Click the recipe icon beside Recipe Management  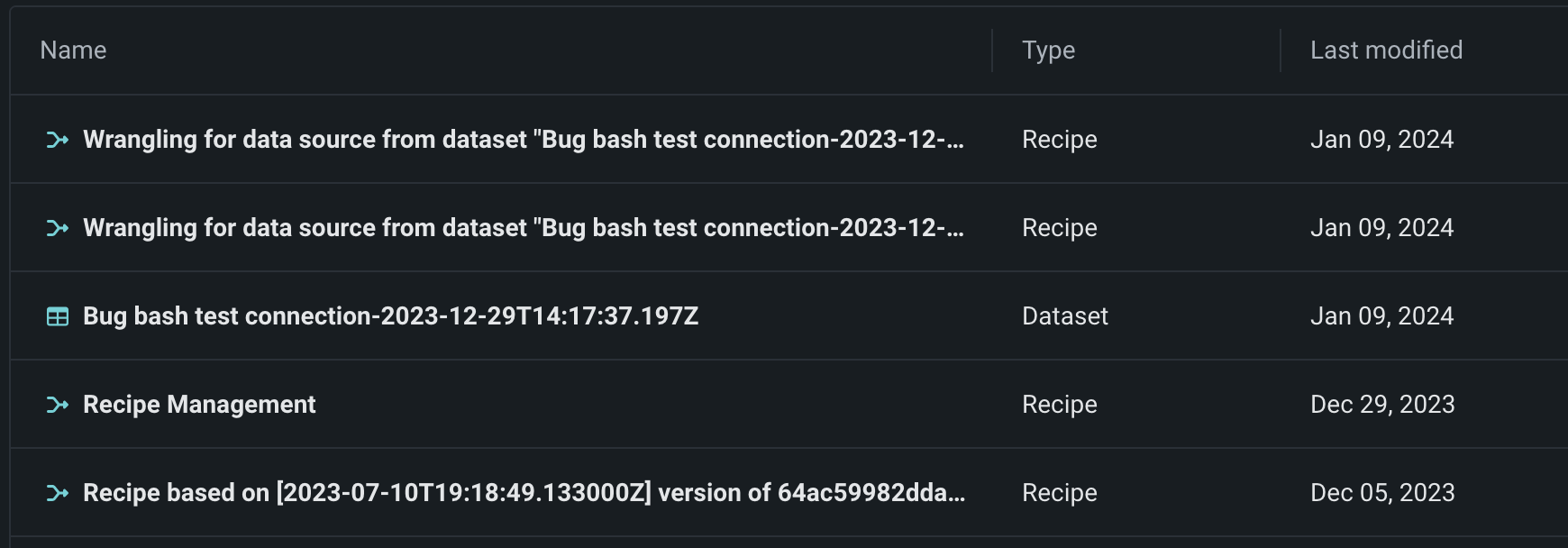click(x=58, y=405)
